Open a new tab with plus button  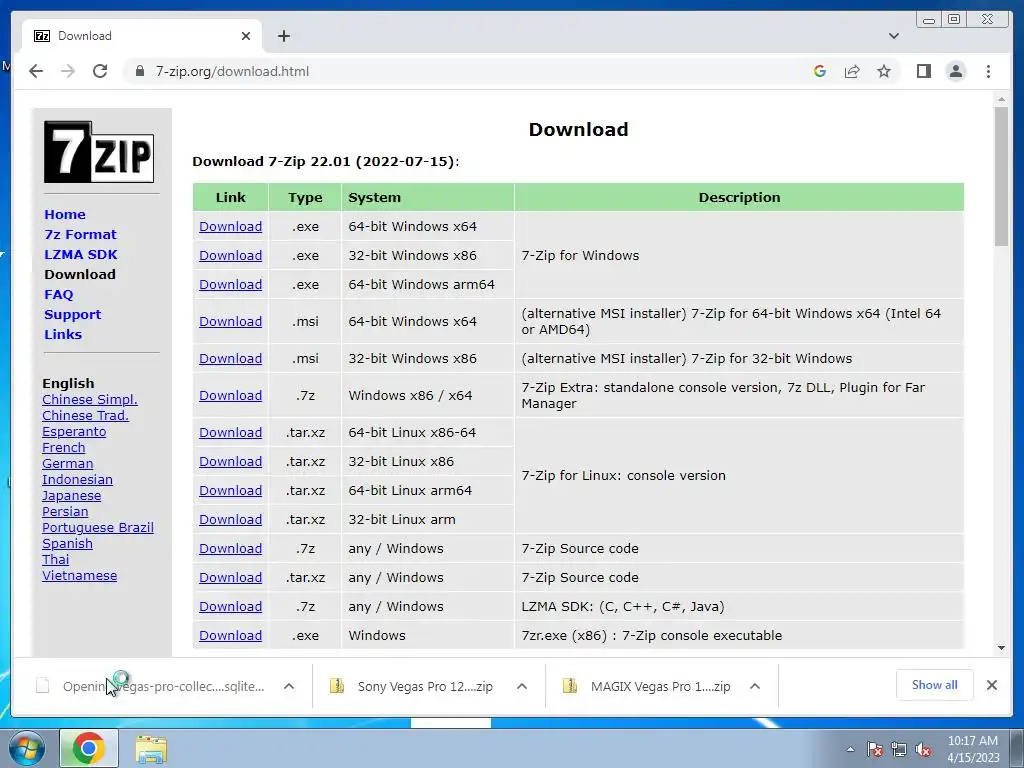(283, 36)
